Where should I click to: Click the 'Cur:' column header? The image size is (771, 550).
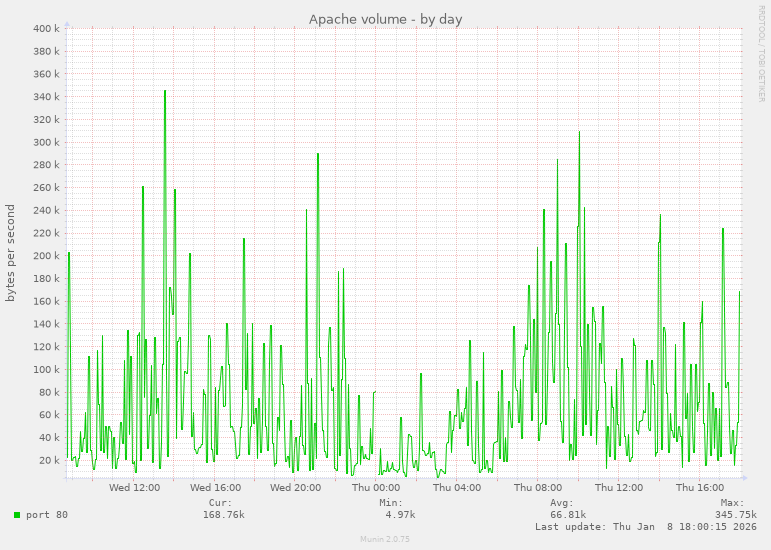220,503
